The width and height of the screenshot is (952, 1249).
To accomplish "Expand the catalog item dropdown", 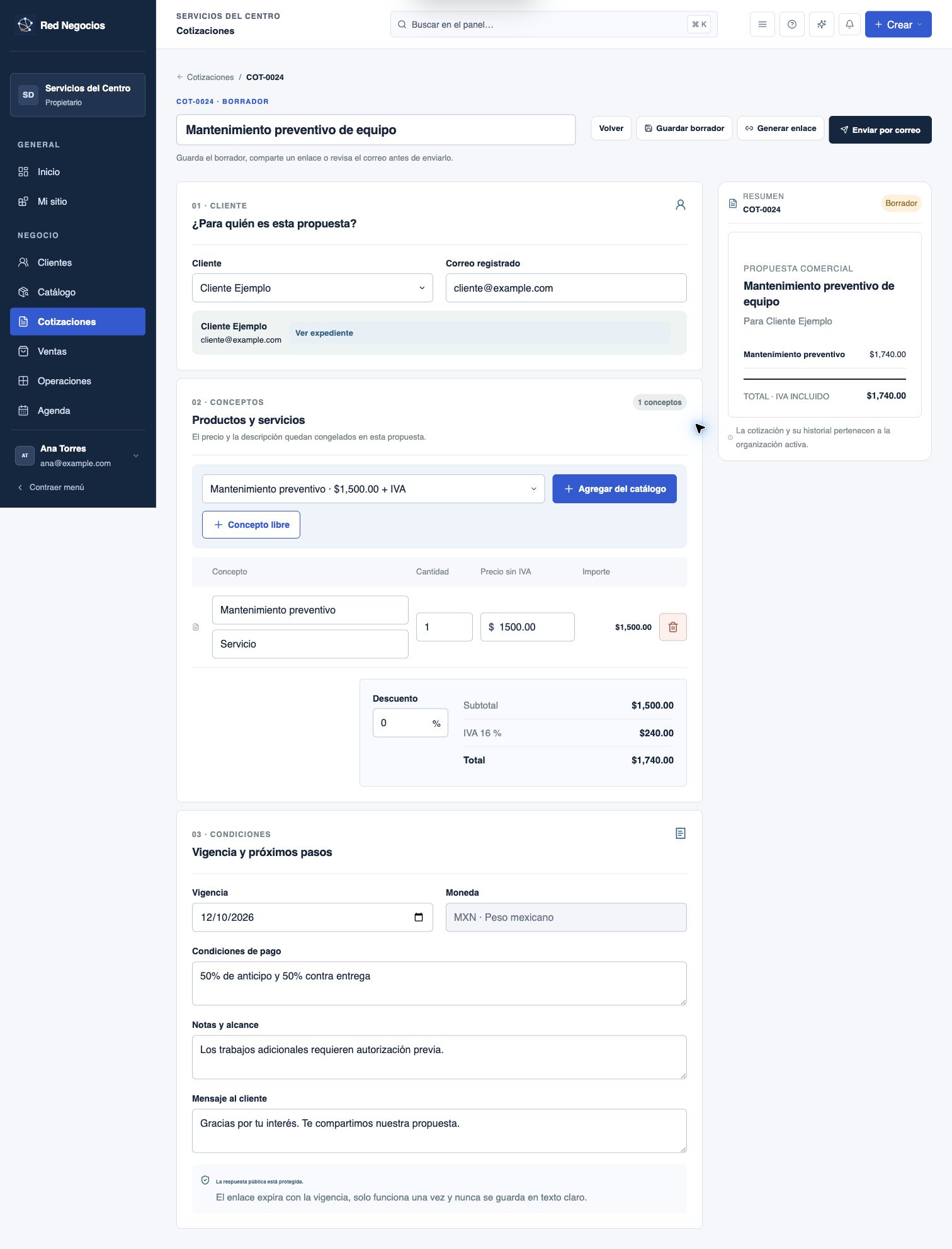I will (x=373, y=489).
